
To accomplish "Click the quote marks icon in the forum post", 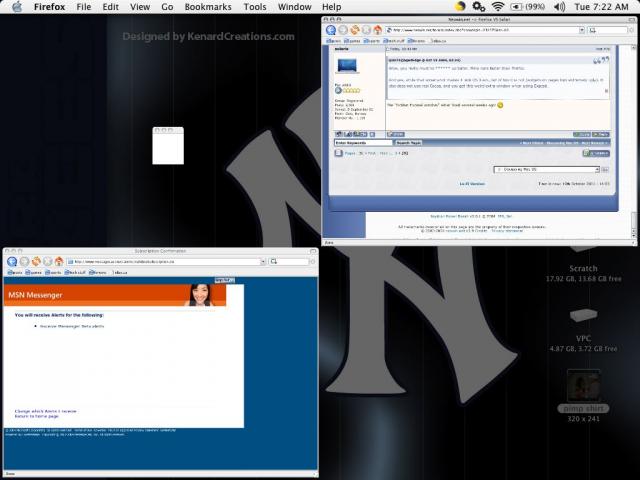I will [x=601, y=60].
